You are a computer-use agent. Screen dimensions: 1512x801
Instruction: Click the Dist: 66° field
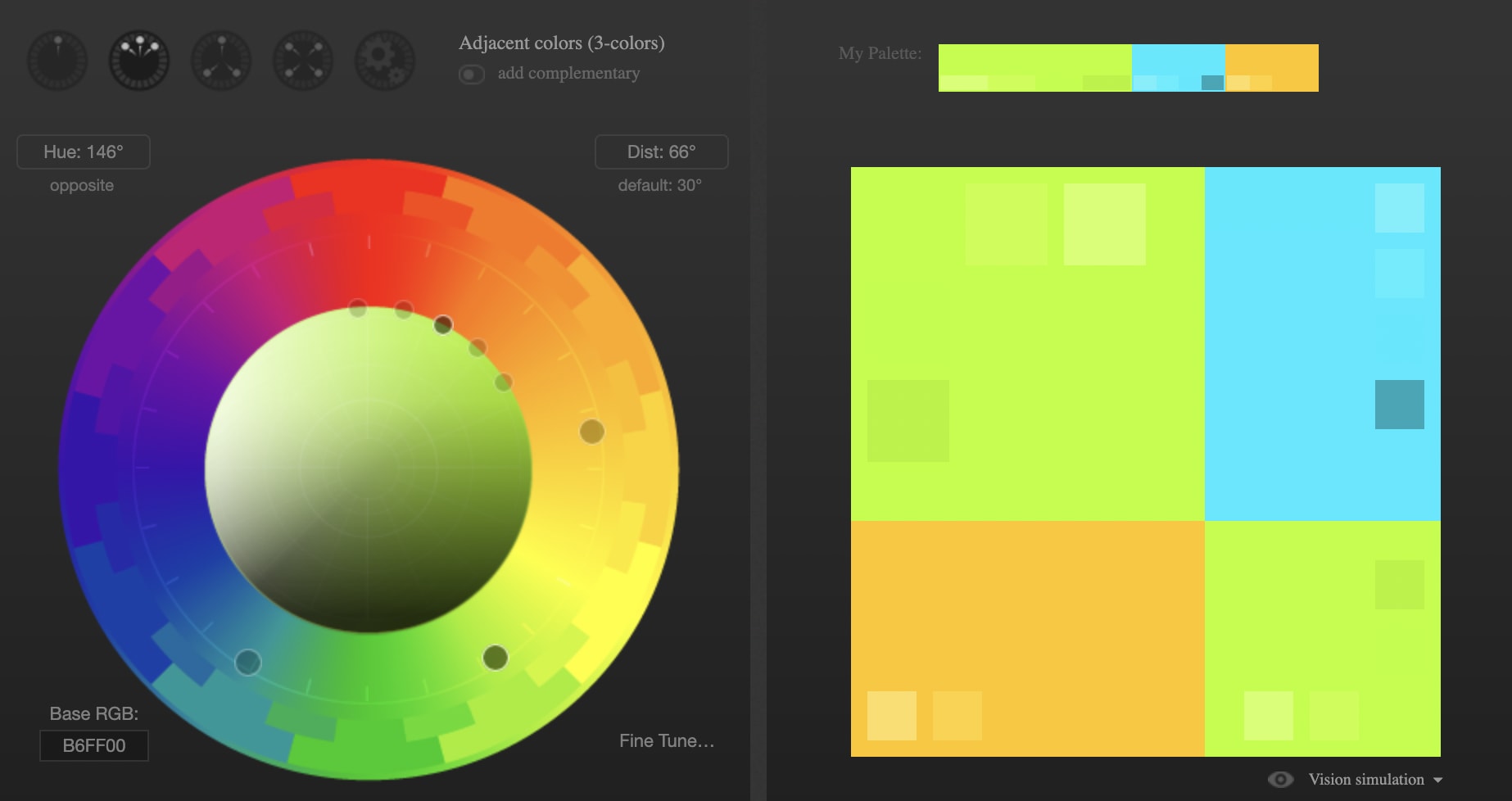pyautogui.click(x=661, y=152)
